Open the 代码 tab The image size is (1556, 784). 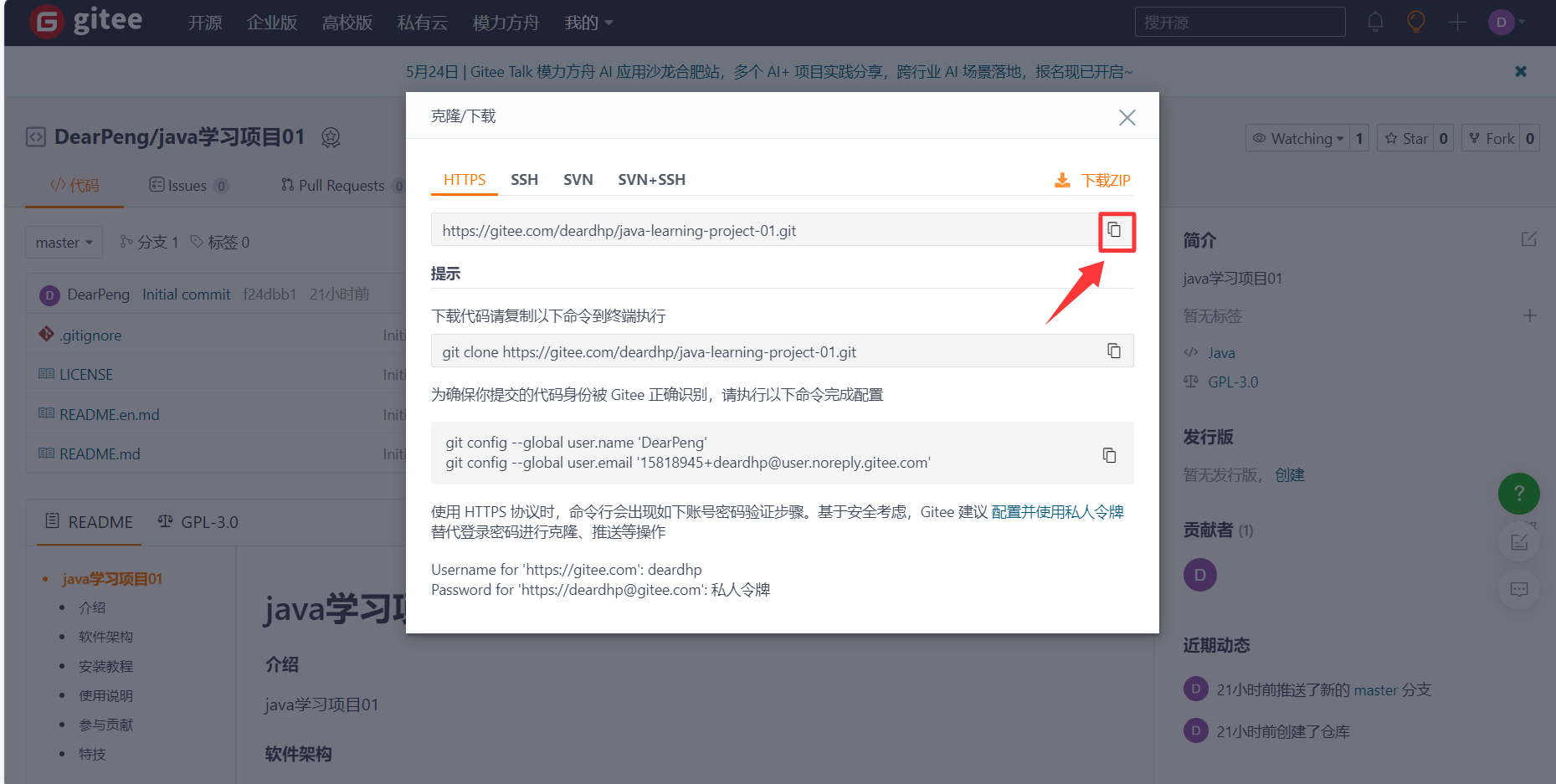pos(74,185)
